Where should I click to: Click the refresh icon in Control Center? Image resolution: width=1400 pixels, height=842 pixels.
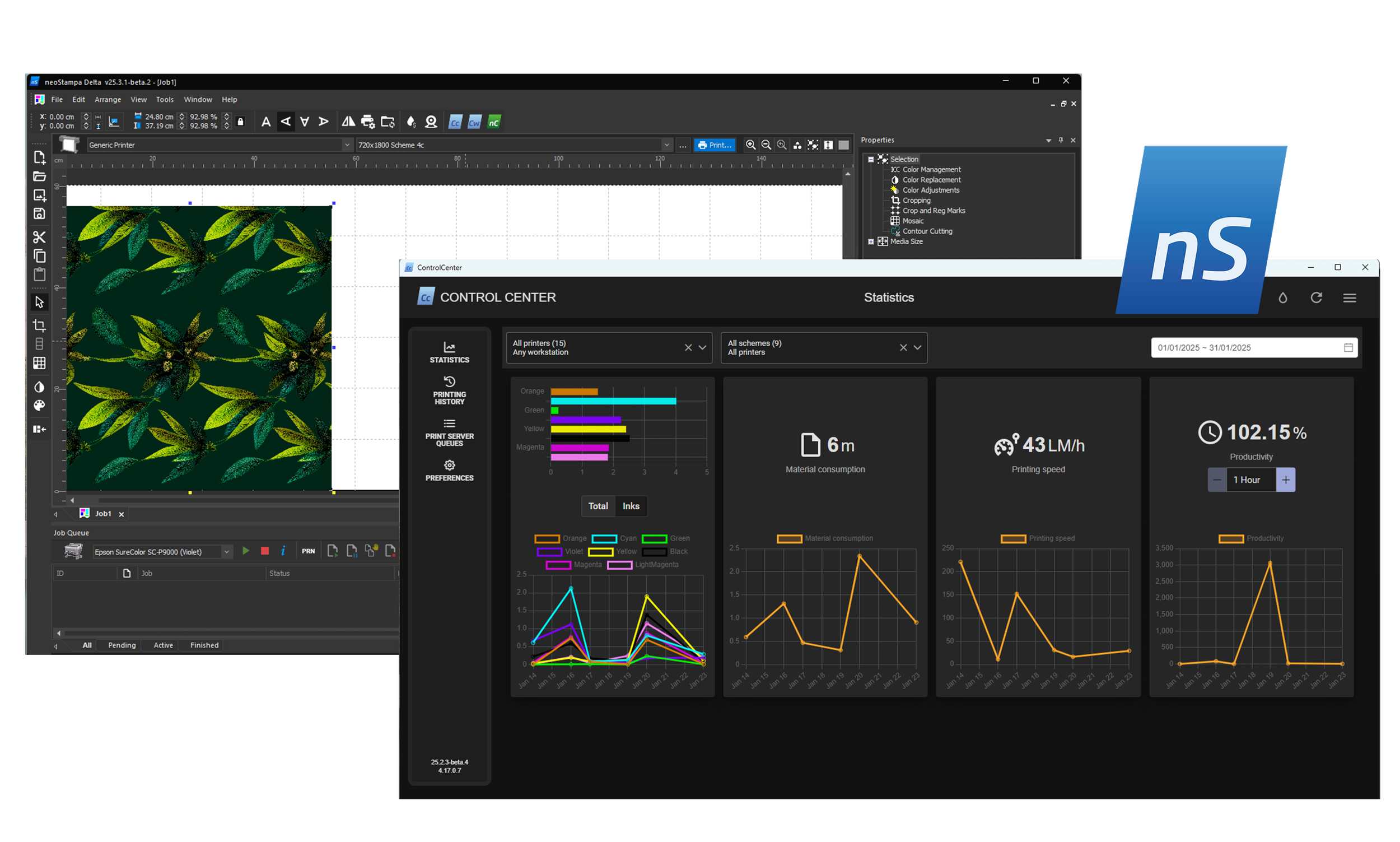tap(1316, 297)
